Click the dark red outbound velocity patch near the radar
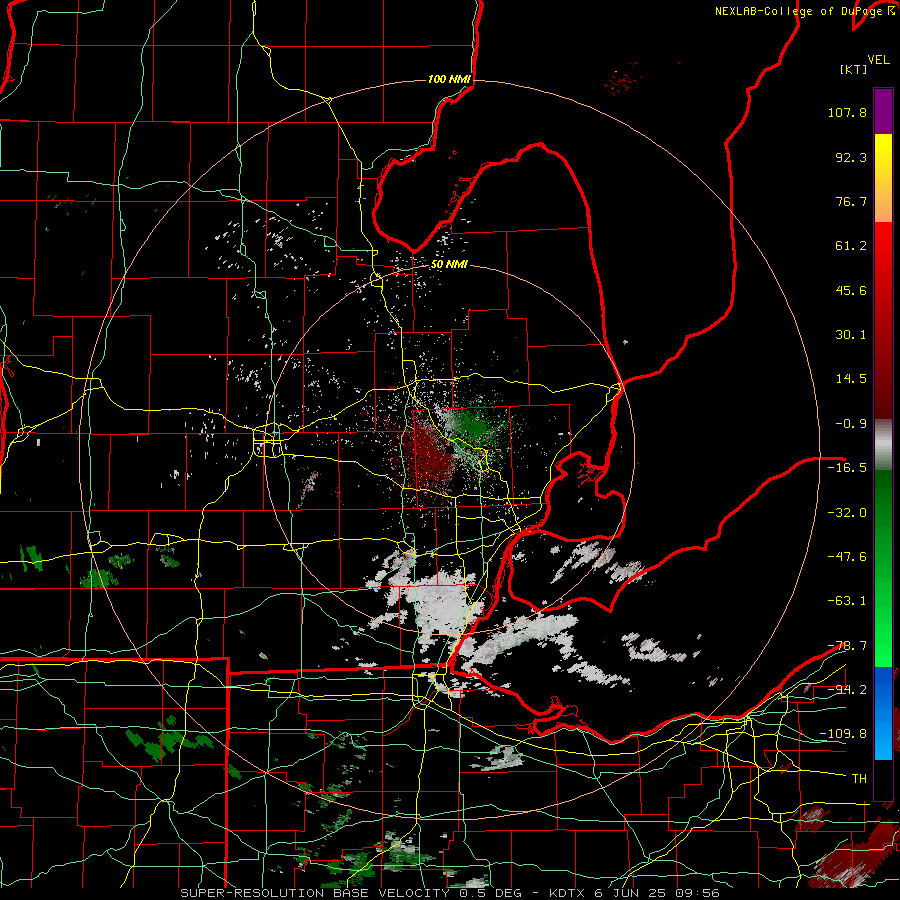The image size is (900, 900). pos(430,456)
